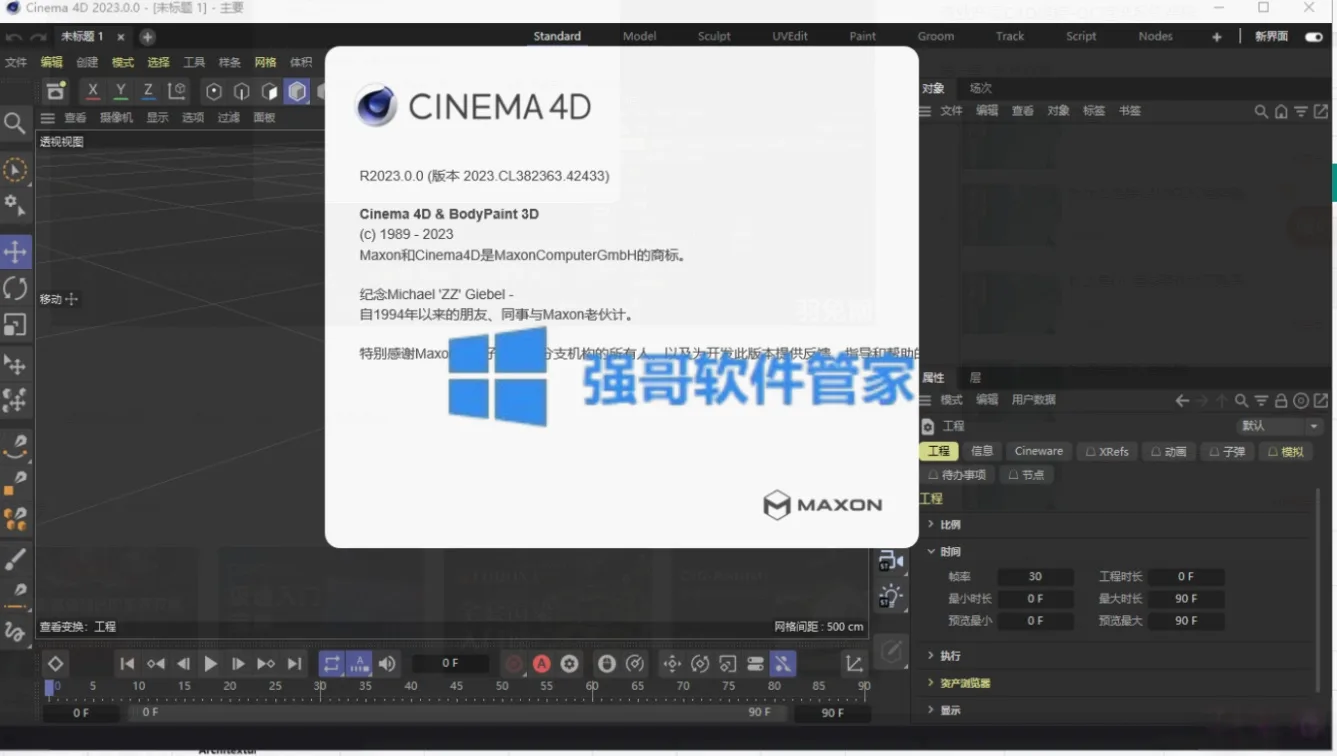Select the 待办事项 attribute tab button

tap(957, 475)
